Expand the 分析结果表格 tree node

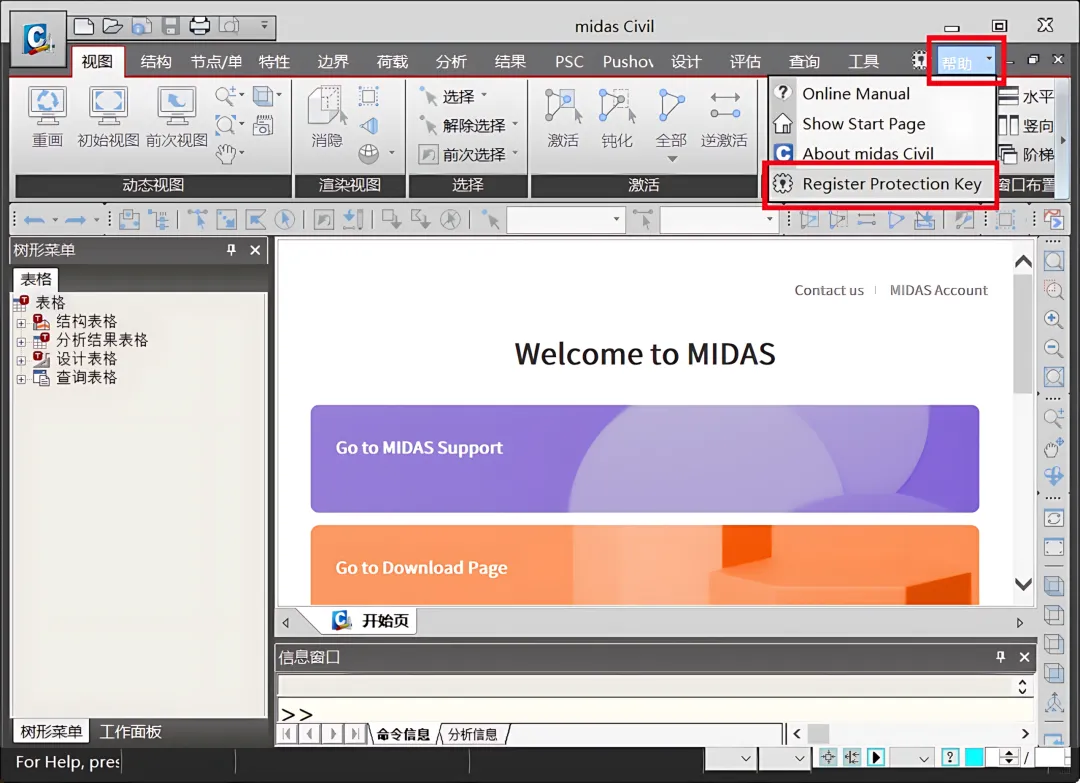(x=21, y=342)
